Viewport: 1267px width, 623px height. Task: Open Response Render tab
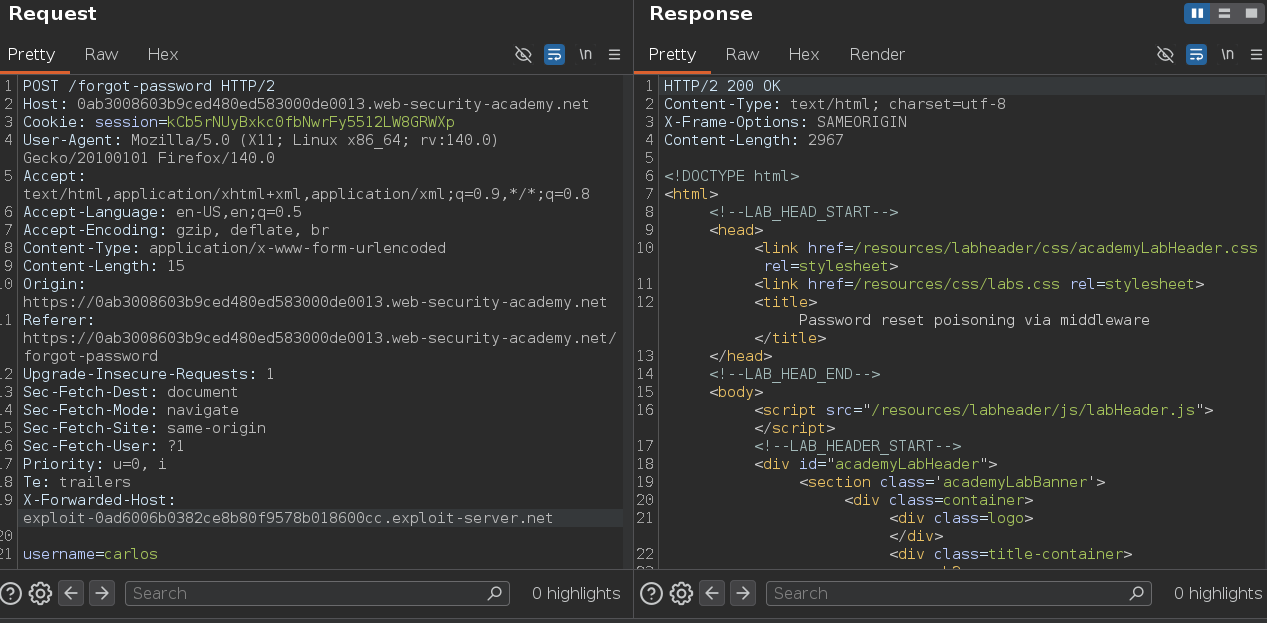(x=877, y=54)
